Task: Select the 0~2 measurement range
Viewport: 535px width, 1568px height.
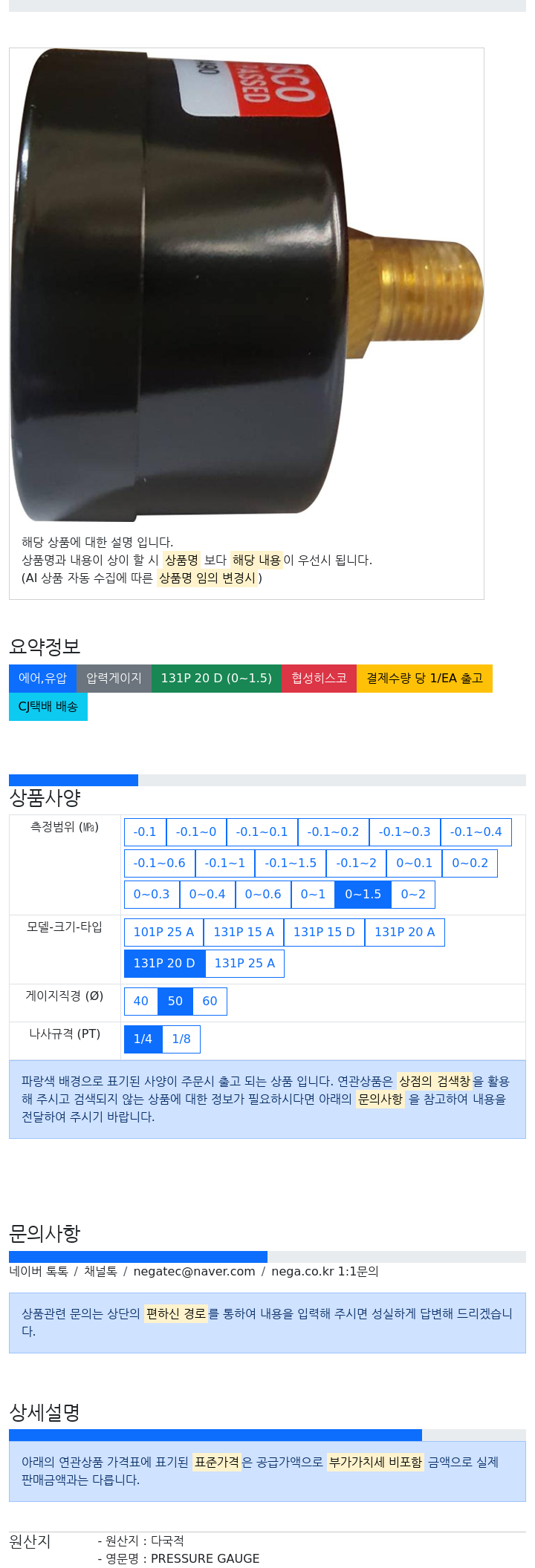Action: click(x=413, y=895)
